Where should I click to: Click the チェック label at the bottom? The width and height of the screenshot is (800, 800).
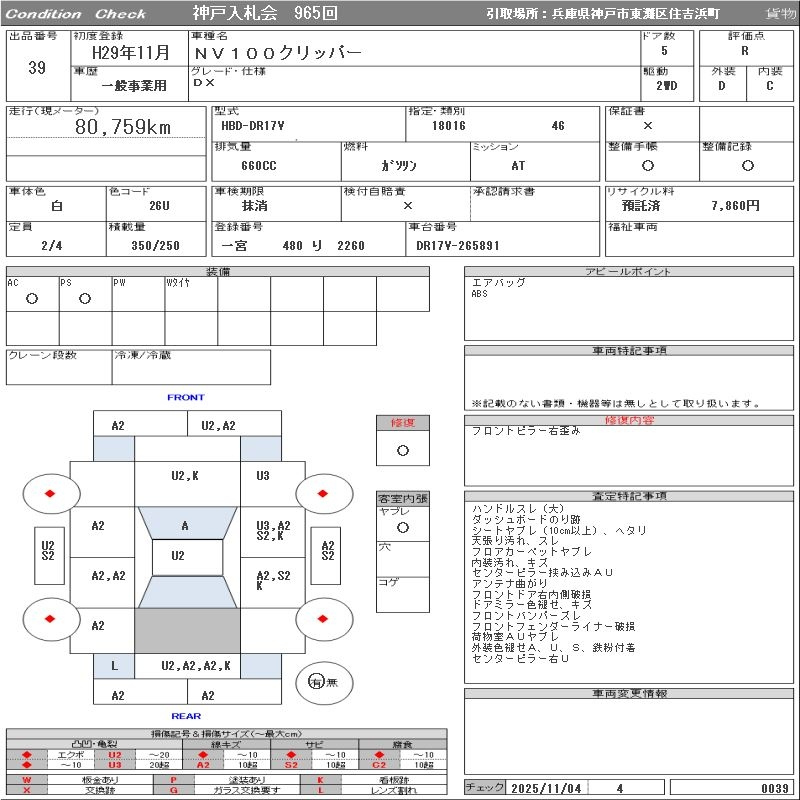coord(485,788)
